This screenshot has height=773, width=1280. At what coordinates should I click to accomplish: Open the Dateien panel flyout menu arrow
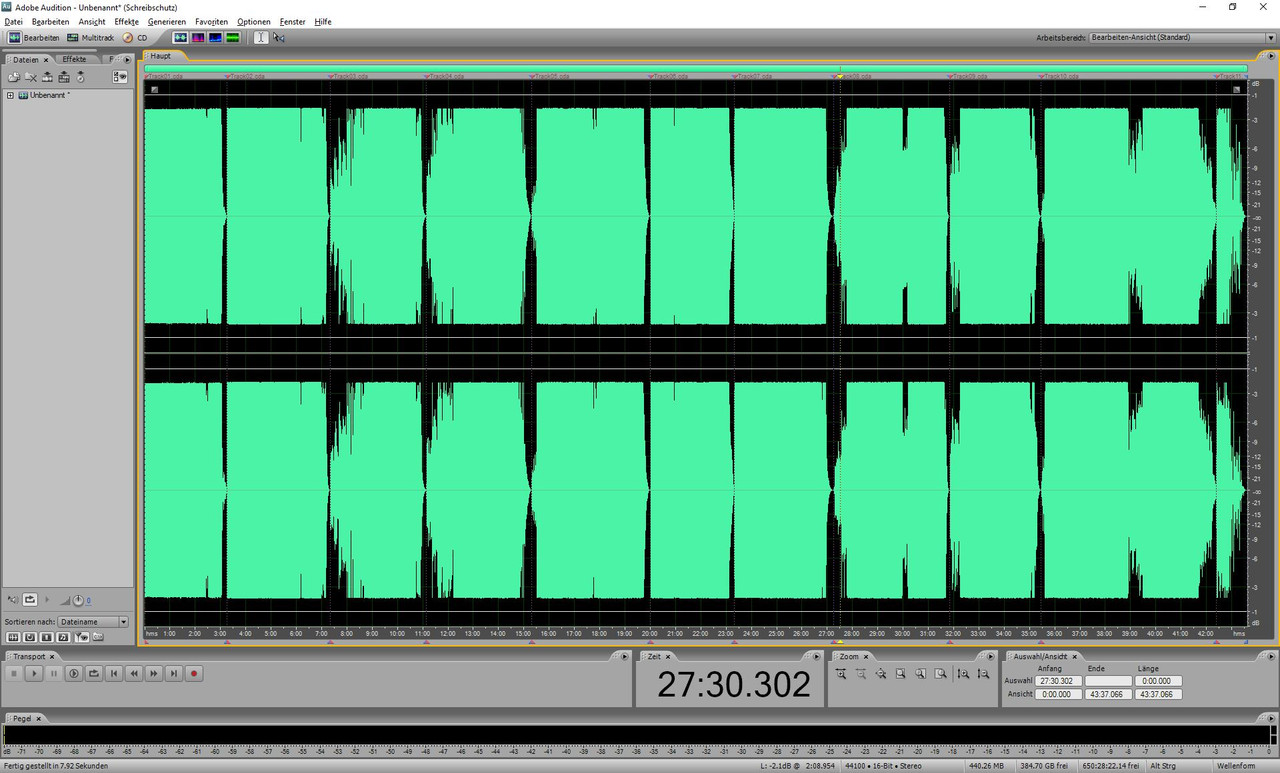127,59
